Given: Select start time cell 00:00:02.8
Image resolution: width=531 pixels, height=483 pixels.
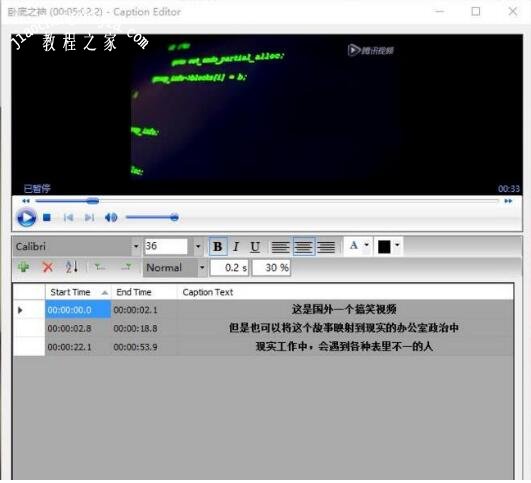Looking at the screenshot, I should pos(78,328).
